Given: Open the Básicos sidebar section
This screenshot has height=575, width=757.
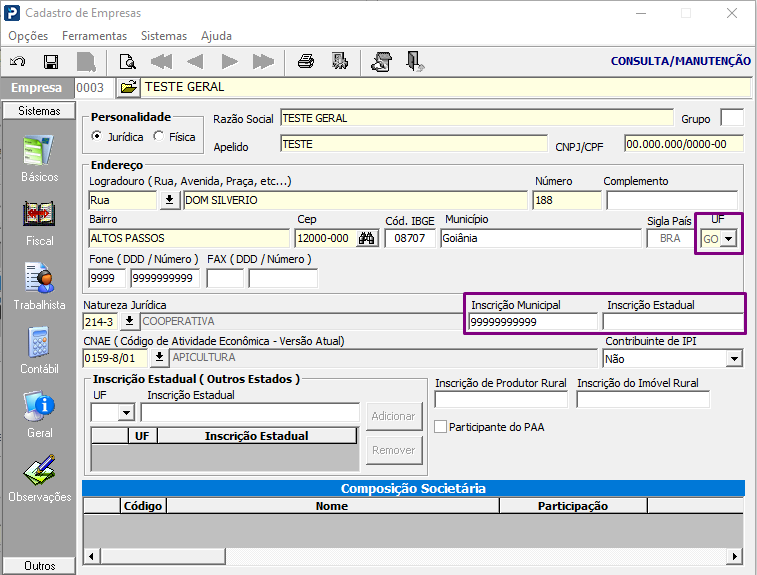Looking at the screenshot, I should pyautogui.click(x=39, y=159).
